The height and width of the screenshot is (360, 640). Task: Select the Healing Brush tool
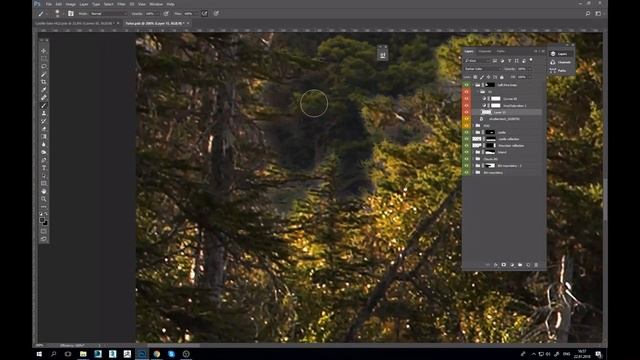click(x=44, y=98)
